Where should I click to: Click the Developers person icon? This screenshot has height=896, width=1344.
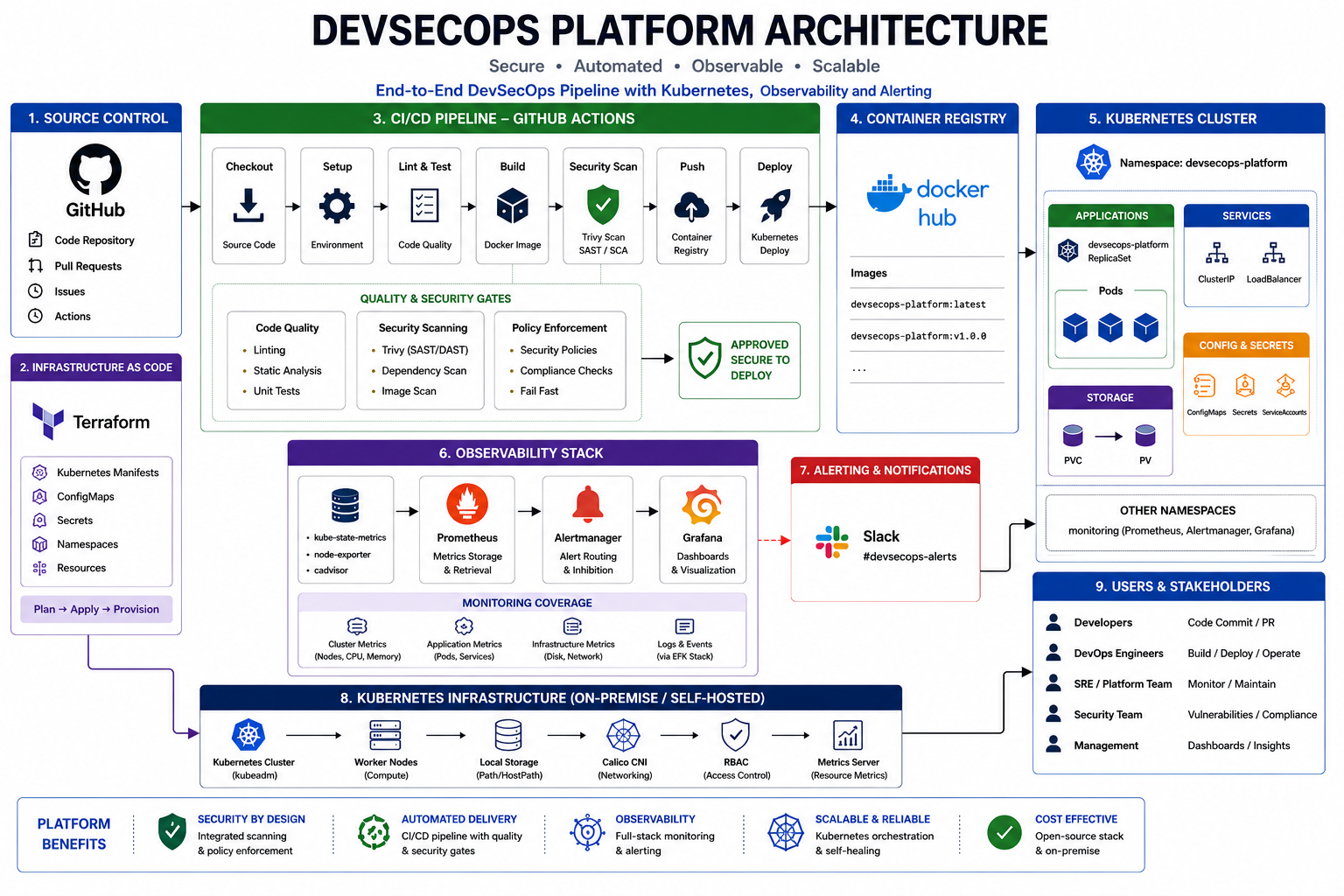[1054, 622]
